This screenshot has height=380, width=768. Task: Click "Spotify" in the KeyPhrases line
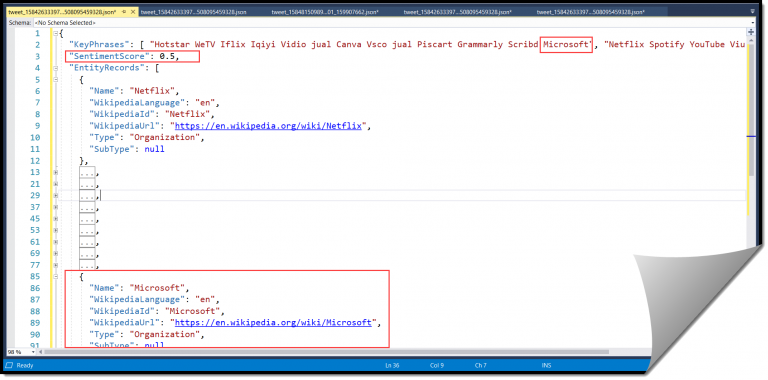pyautogui.click(x=667, y=45)
